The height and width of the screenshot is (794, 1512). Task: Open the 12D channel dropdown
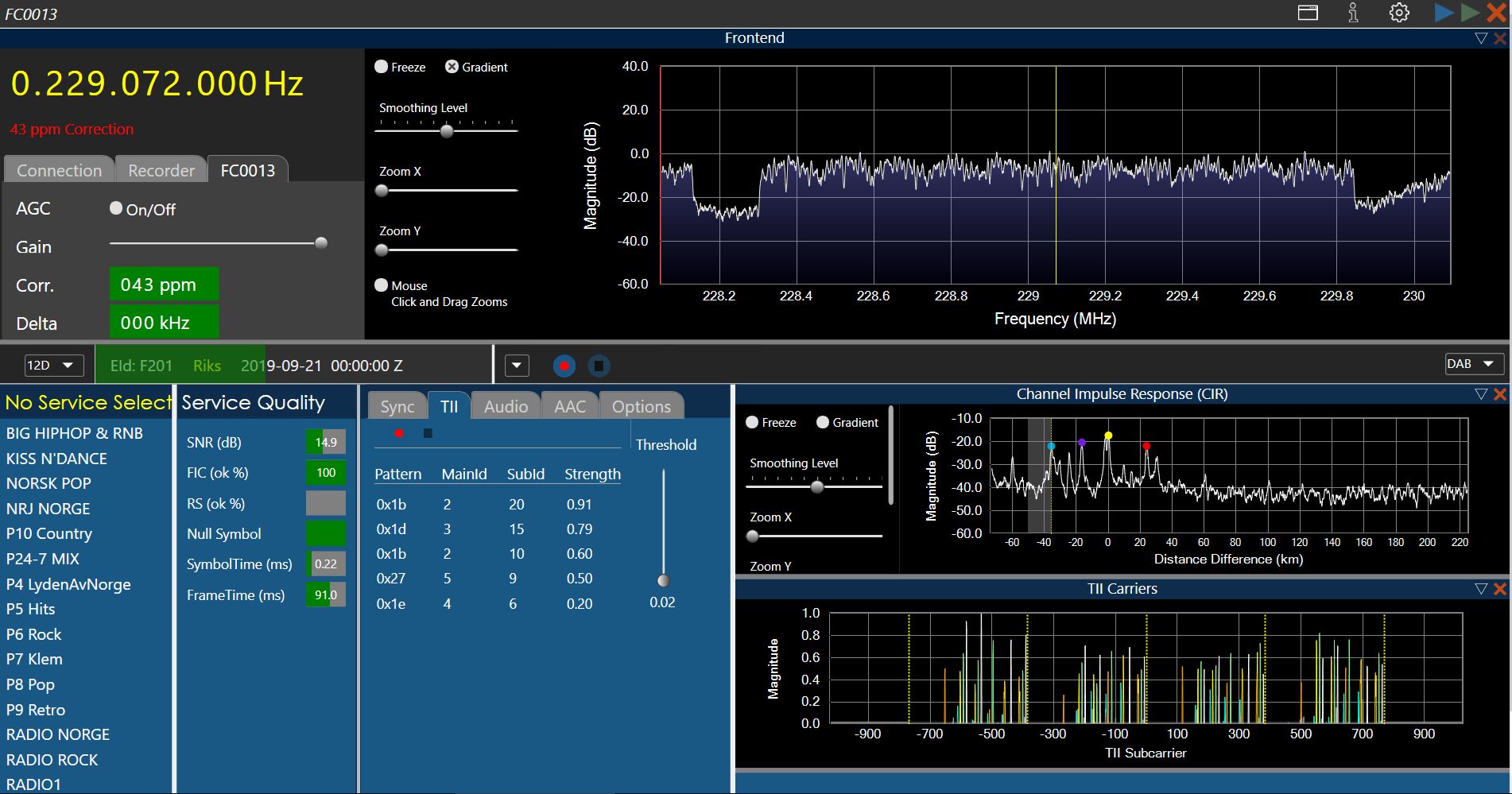pyautogui.click(x=53, y=365)
